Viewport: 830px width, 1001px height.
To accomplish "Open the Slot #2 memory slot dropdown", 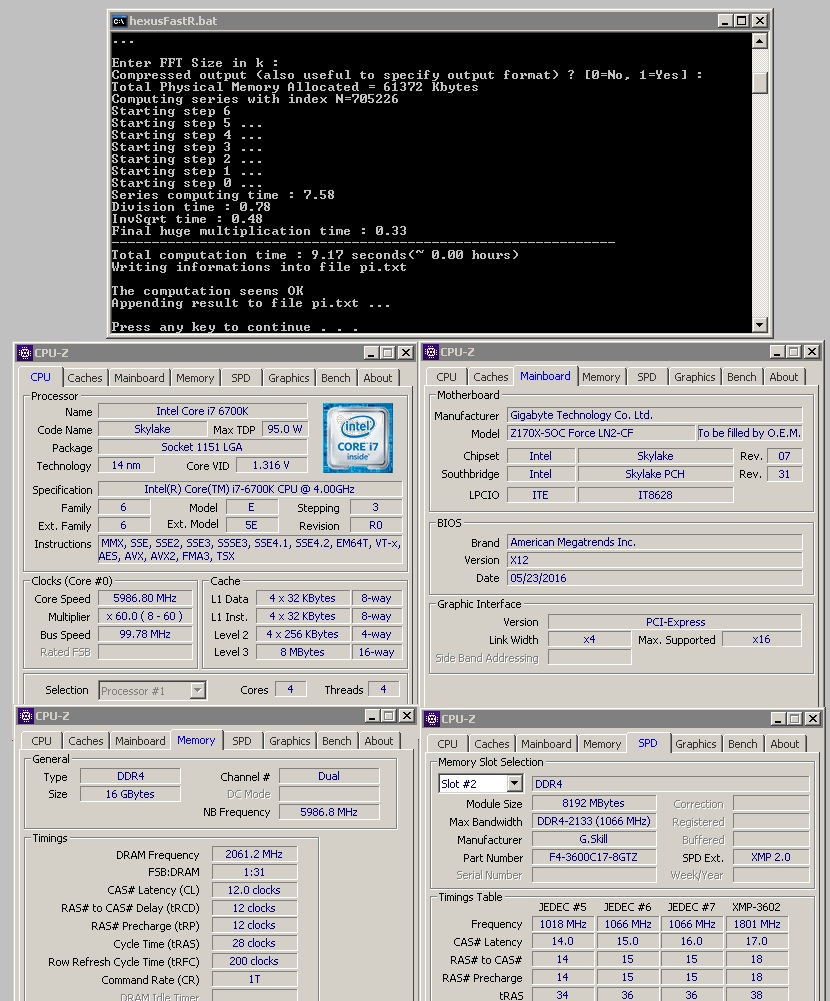I will pos(515,783).
